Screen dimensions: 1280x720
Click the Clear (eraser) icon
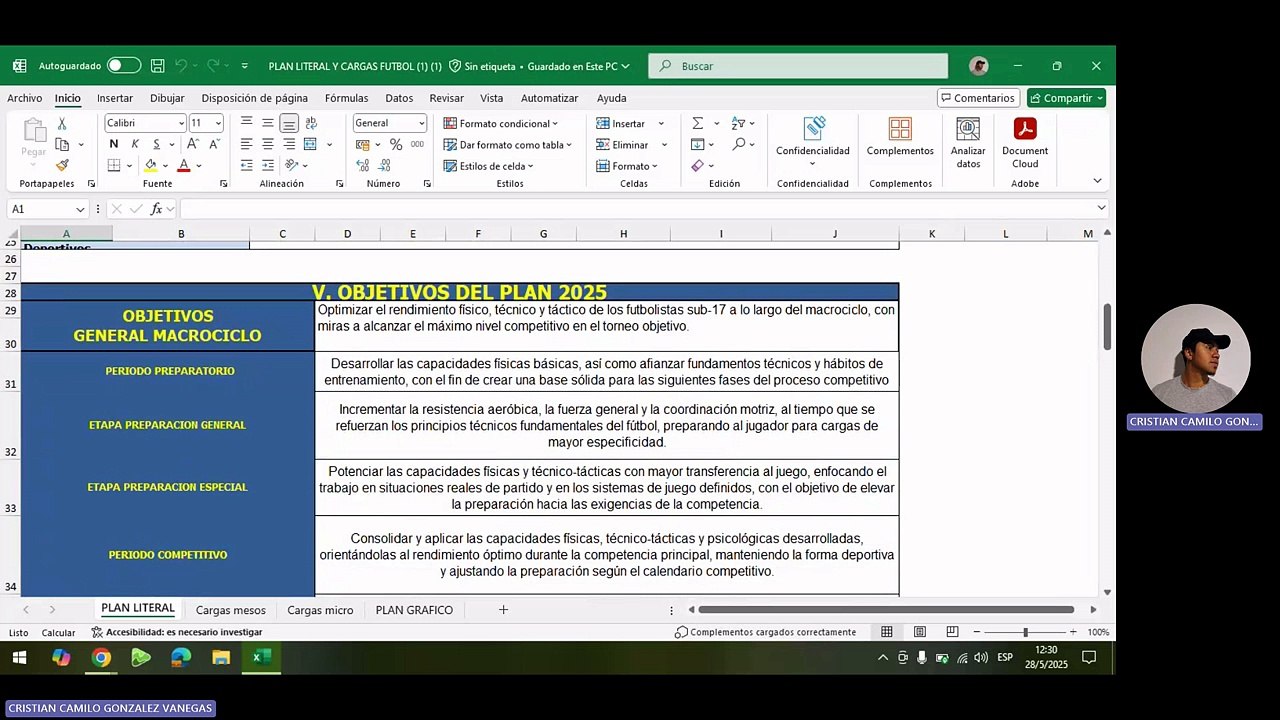coord(697,165)
